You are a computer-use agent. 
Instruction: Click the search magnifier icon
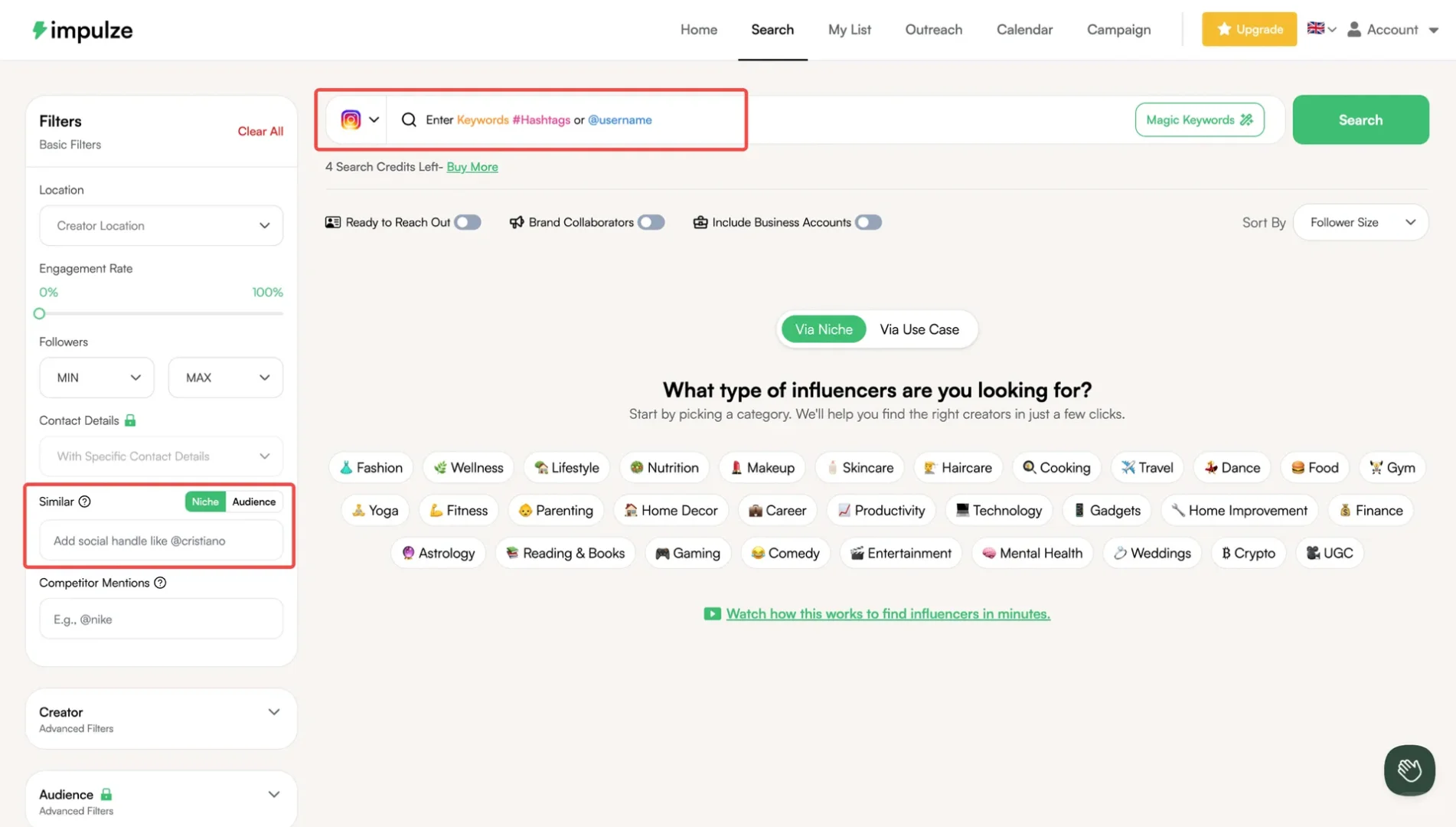(x=409, y=119)
